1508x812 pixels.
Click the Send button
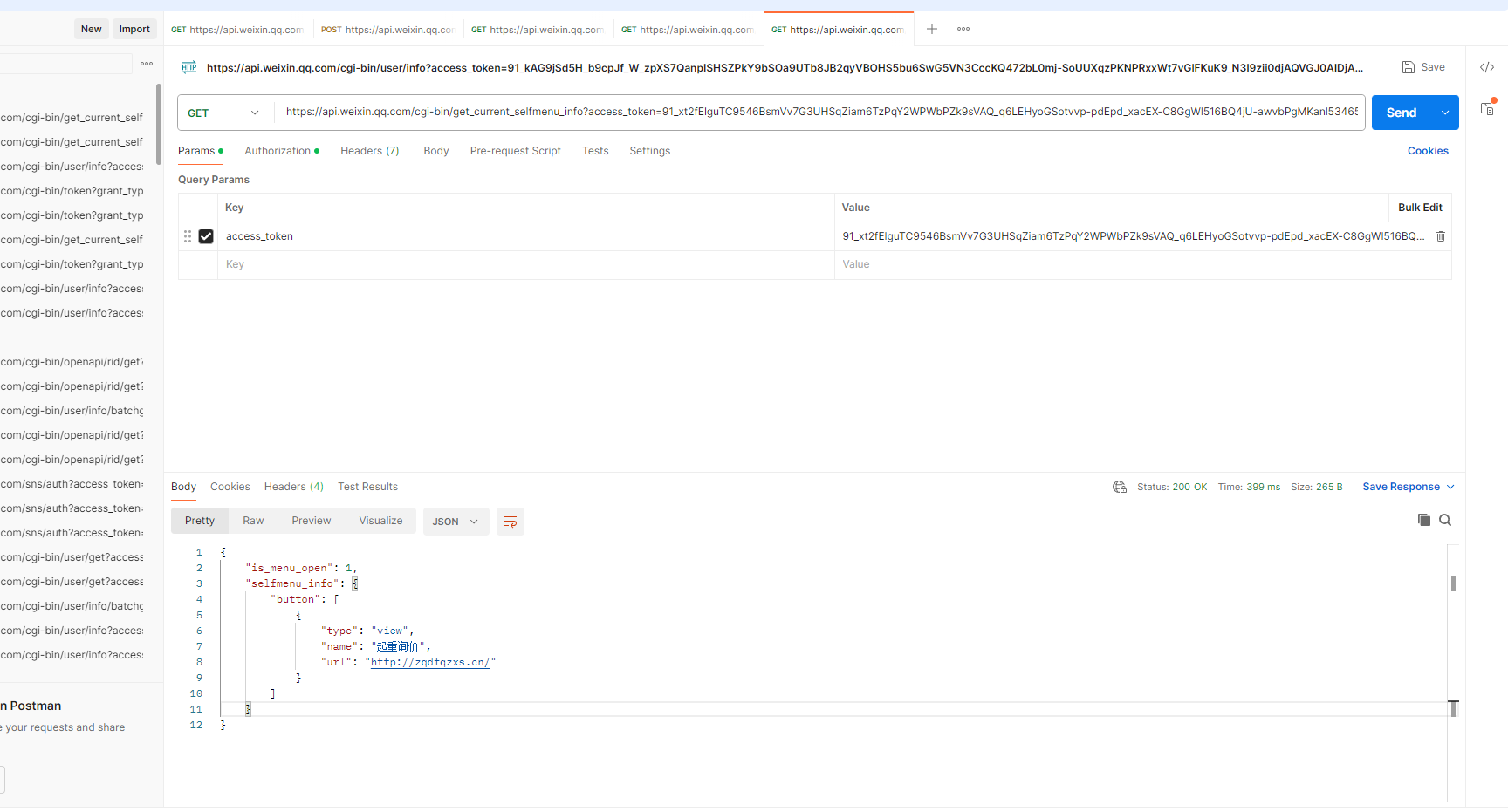click(x=1402, y=113)
